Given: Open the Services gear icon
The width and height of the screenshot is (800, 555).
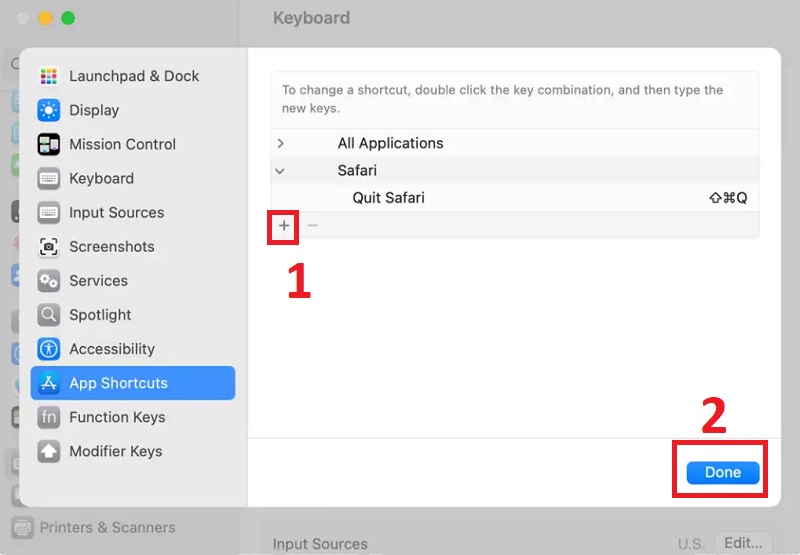Looking at the screenshot, I should point(49,280).
